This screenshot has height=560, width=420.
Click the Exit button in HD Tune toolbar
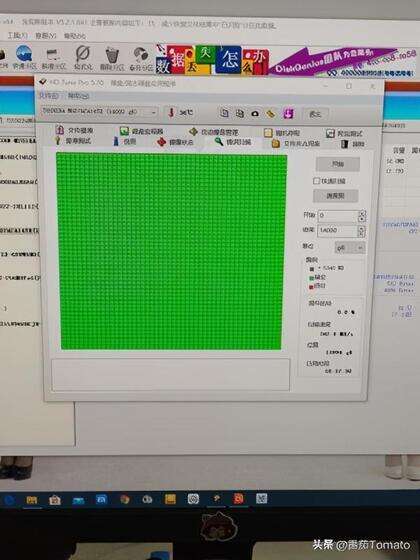click(315, 114)
